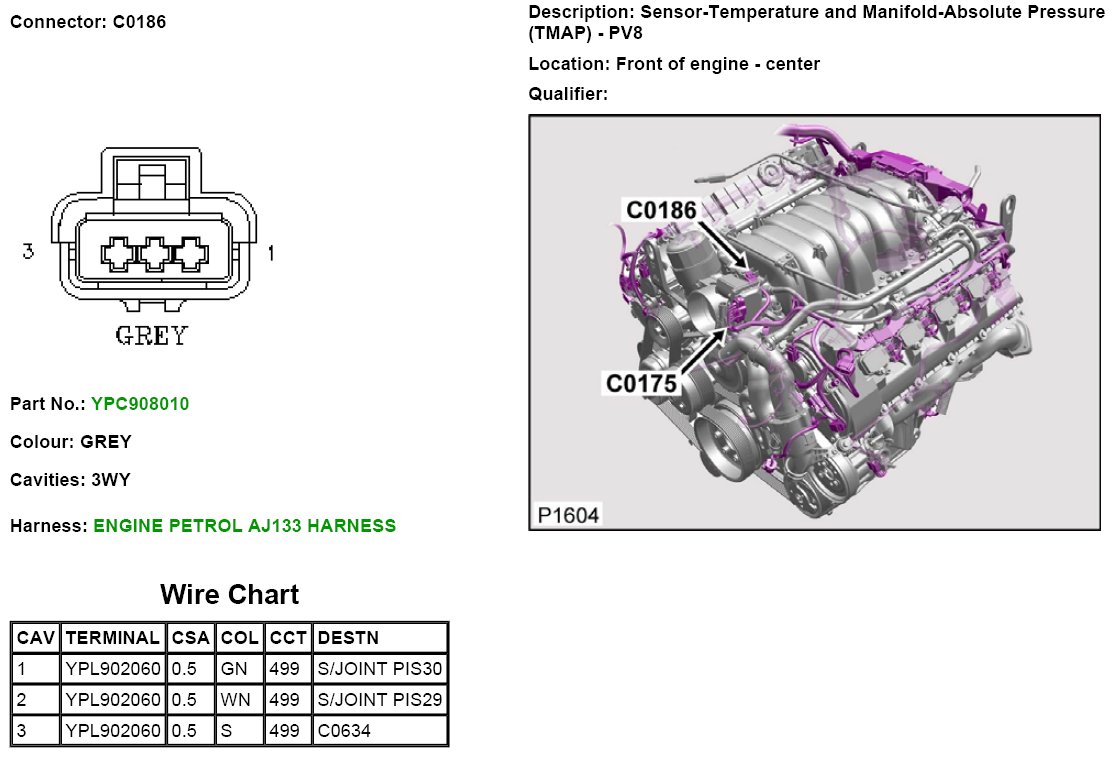1117x759 pixels.
Task: Open the YPC908010 part number link
Action: (x=139, y=405)
